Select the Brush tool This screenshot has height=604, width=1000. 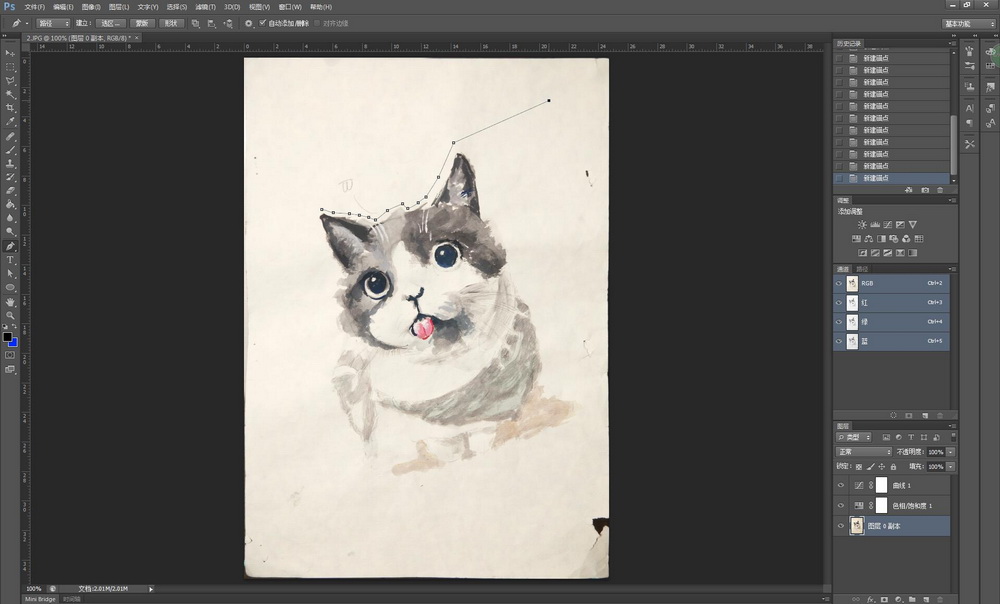tap(10, 150)
